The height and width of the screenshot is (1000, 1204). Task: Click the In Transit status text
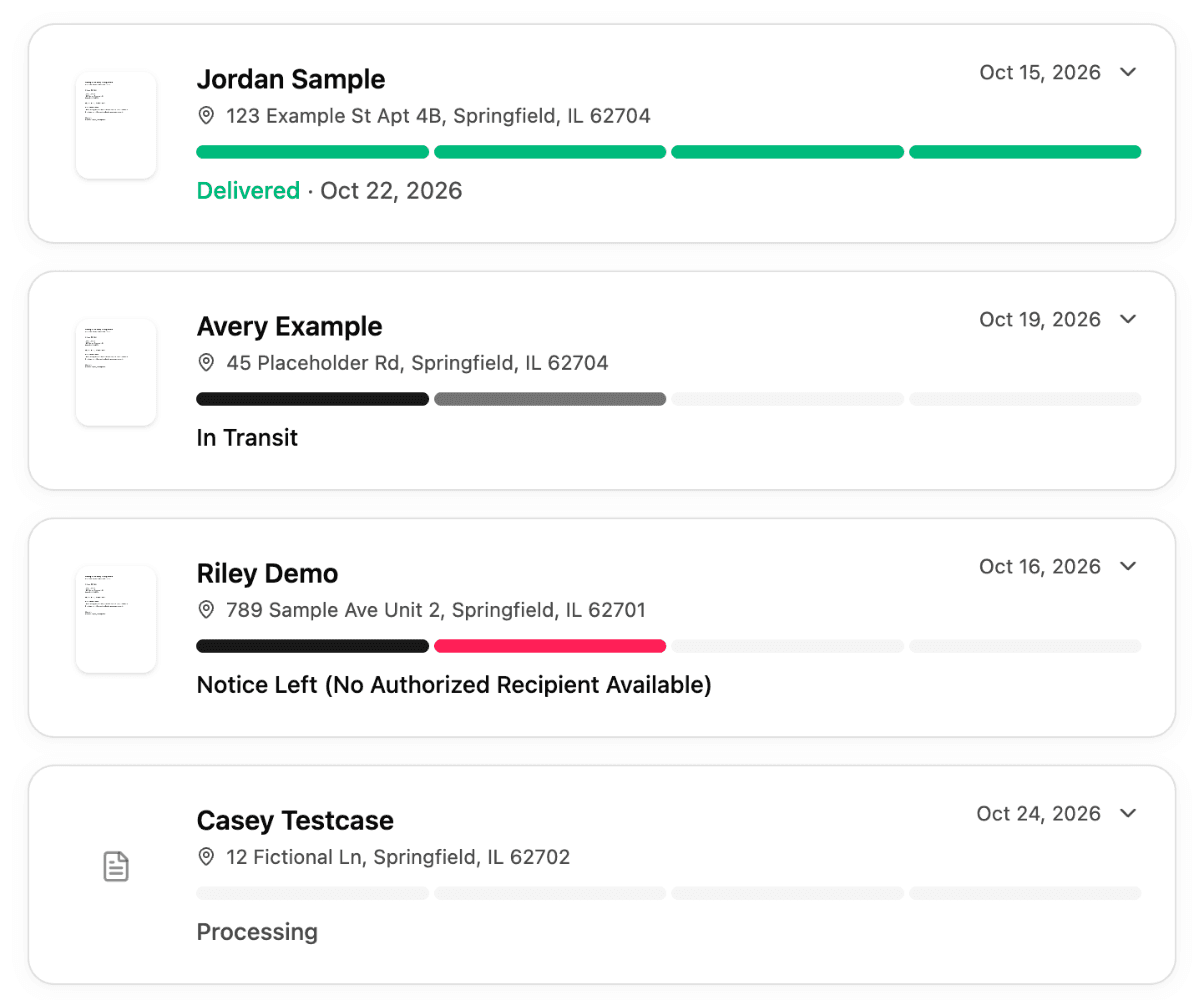(247, 437)
